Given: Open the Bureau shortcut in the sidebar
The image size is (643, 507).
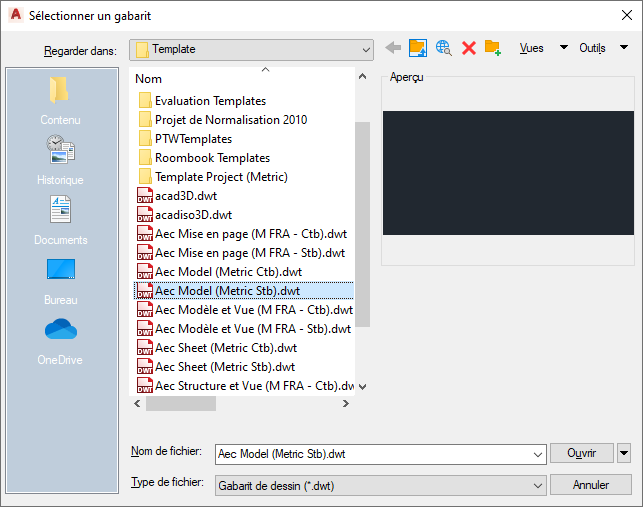Looking at the screenshot, I should pyautogui.click(x=60, y=281).
